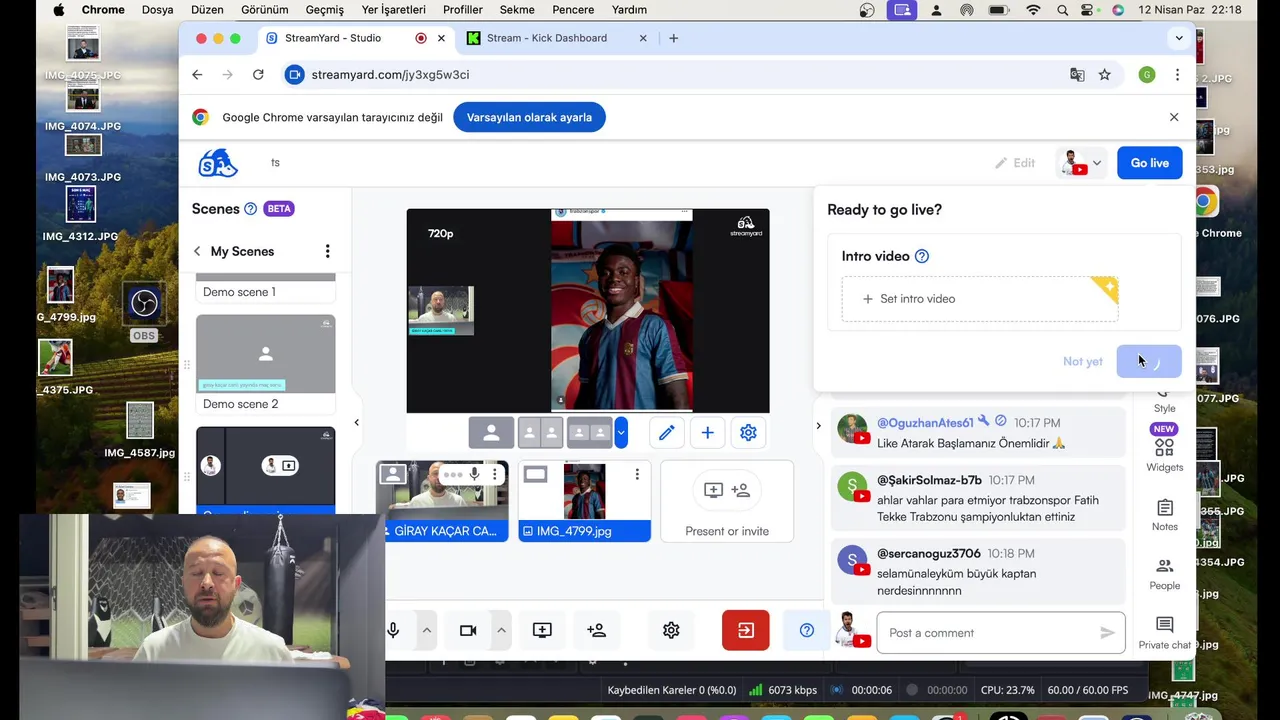This screenshot has width=1280, height=720.
Task: Open the Profiller menu
Action: [463, 10]
